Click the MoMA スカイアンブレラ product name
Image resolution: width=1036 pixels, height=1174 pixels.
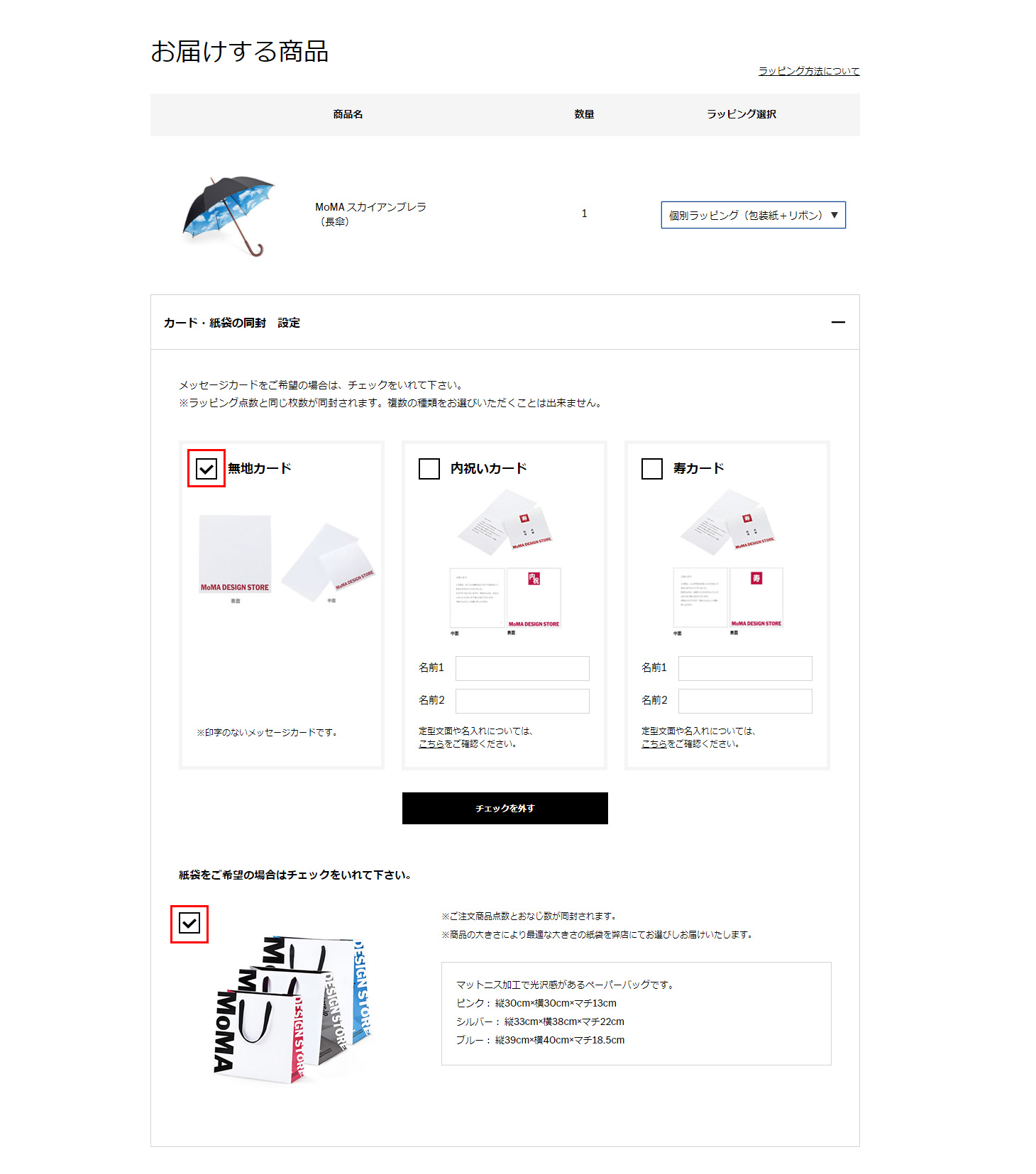[370, 214]
